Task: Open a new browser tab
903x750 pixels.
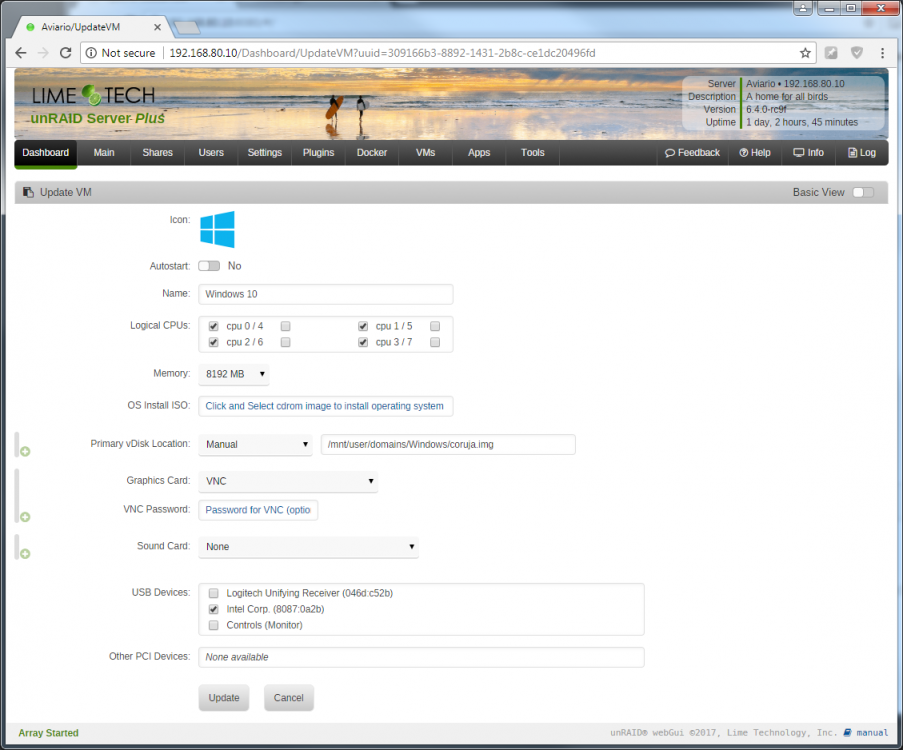Action: pos(187,27)
